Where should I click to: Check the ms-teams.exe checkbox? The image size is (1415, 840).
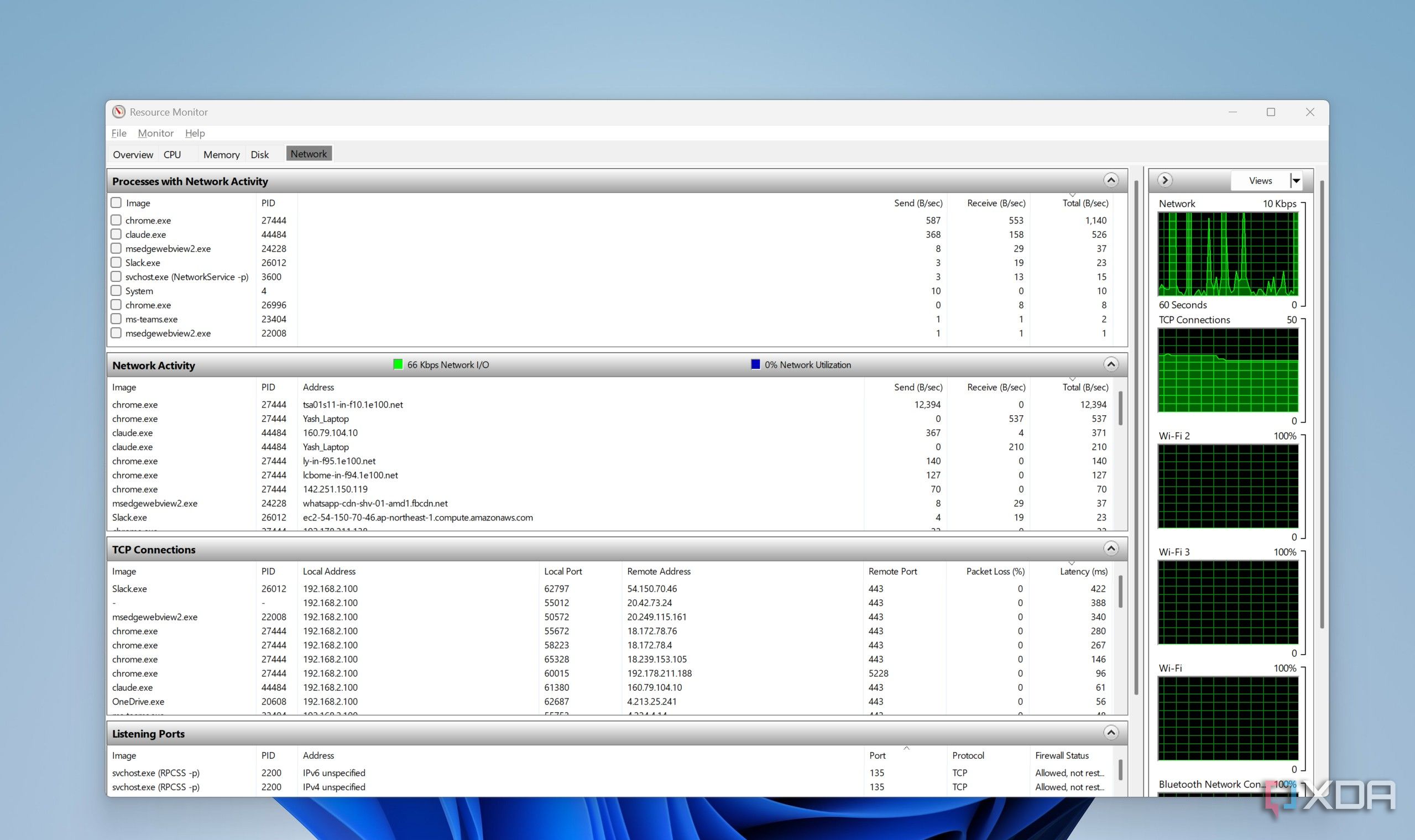coord(116,319)
